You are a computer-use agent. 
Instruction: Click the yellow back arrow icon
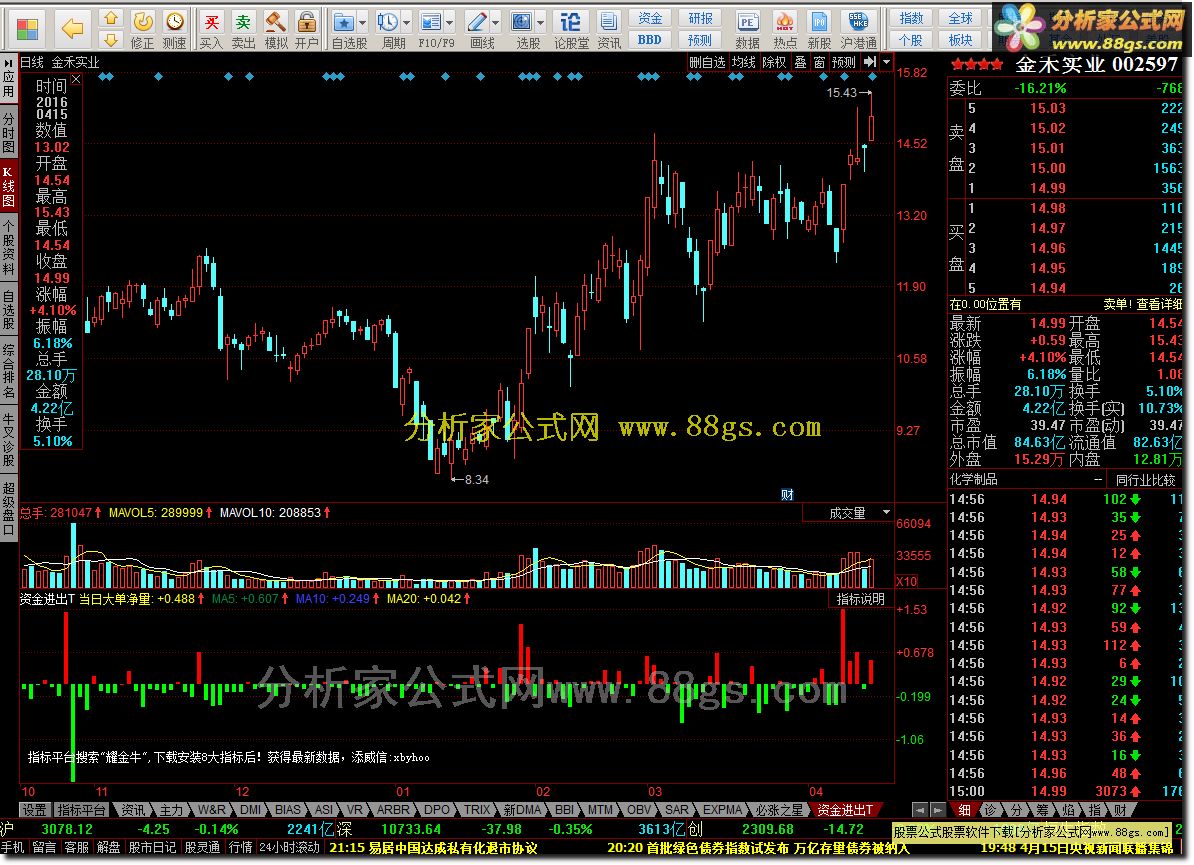coord(72,30)
